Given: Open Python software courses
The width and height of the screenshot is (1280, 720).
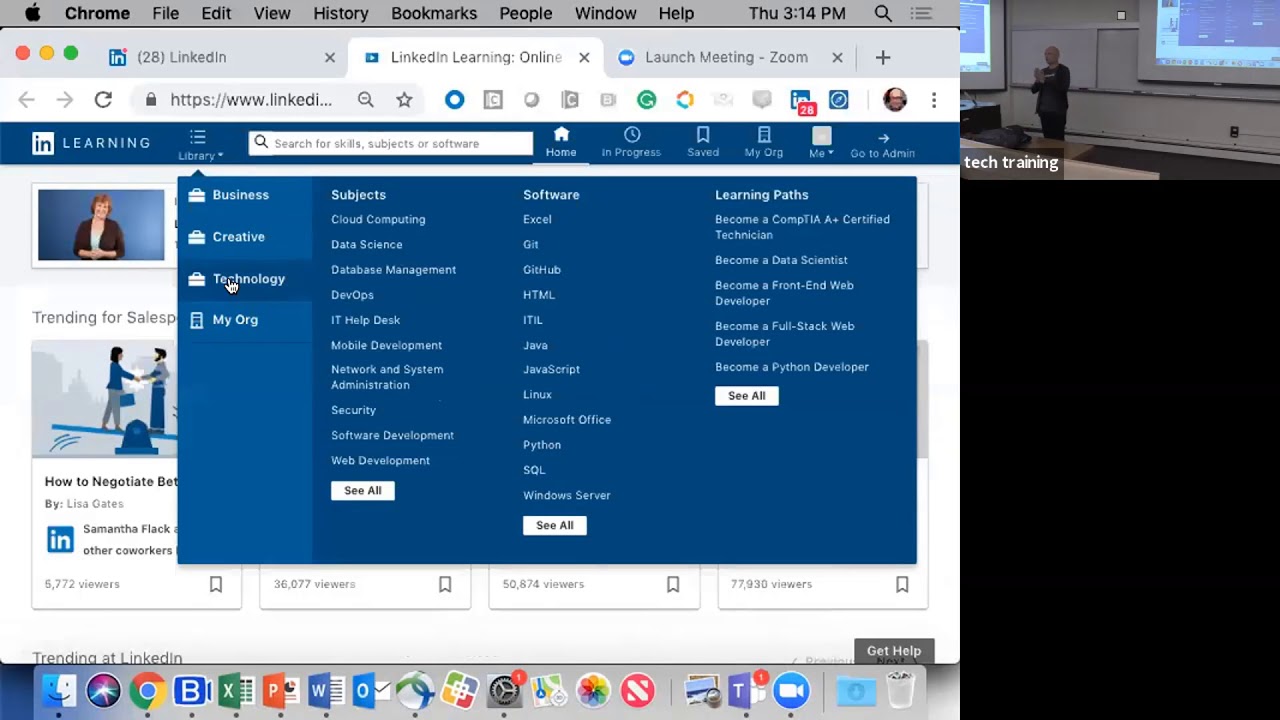Looking at the screenshot, I should coord(542,445).
